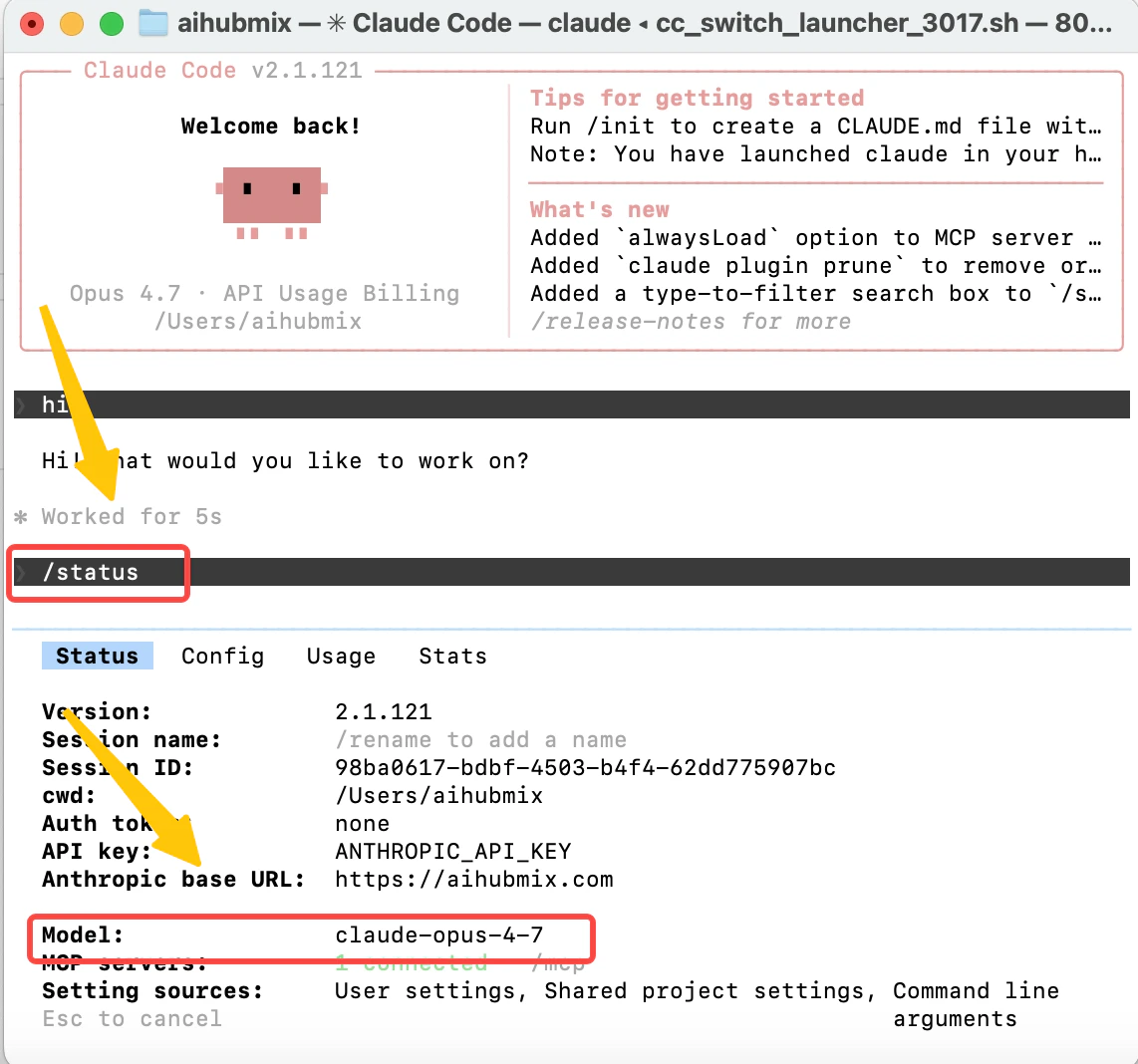The height and width of the screenshot is (1064, 1138).
Task: Open the Usage tab
Action: pyautogui.click(x=341, y=656)
